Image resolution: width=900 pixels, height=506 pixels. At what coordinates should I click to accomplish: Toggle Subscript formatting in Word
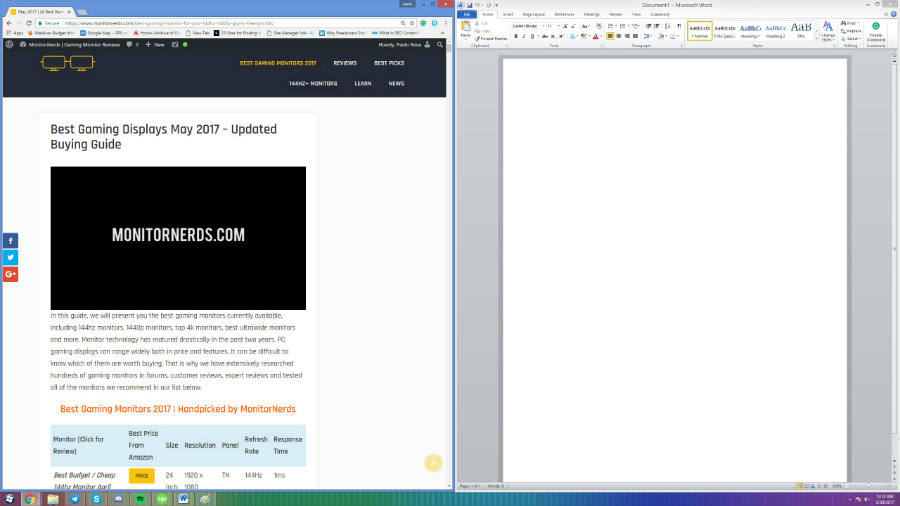(553, 36)
